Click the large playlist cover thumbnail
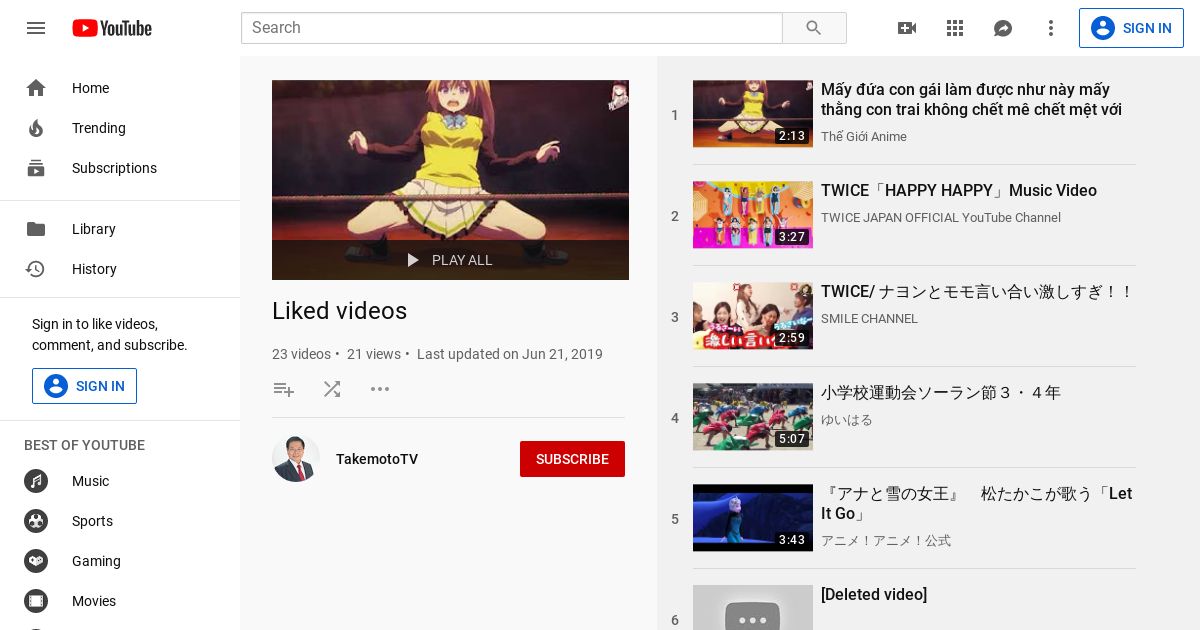The image size is (1200, 630). coord(450,180)
